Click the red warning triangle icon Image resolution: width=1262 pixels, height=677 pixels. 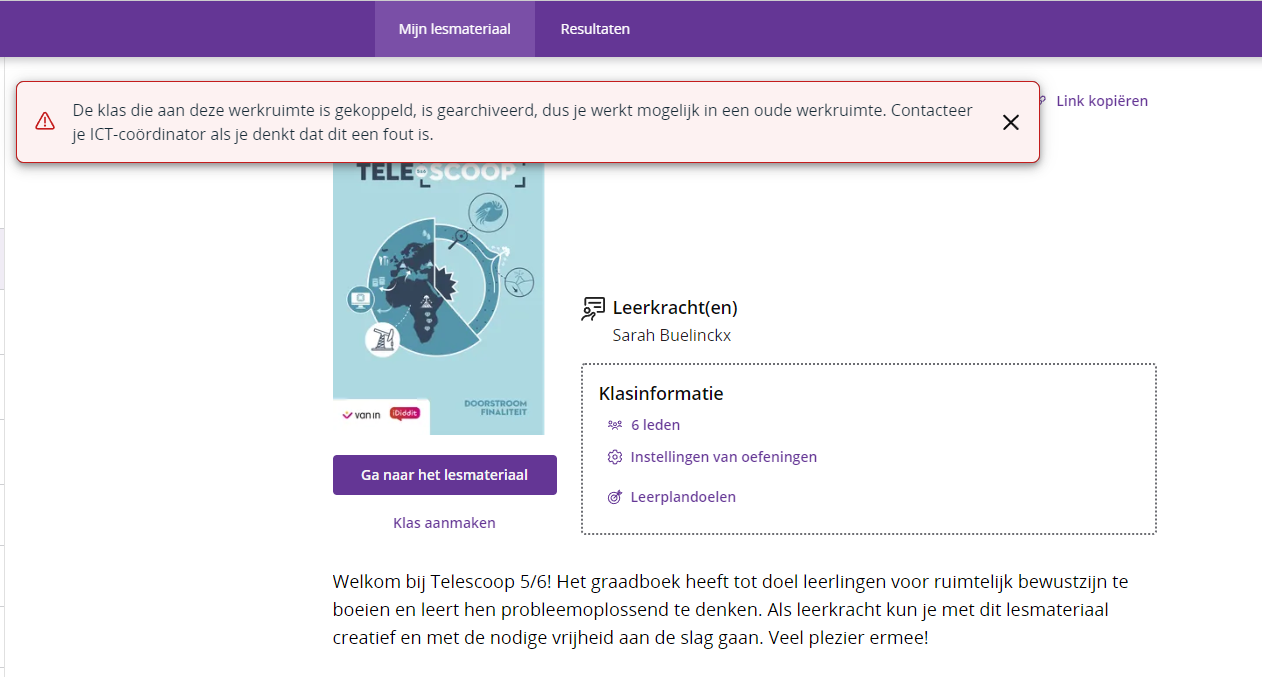[x=45, y=121]
